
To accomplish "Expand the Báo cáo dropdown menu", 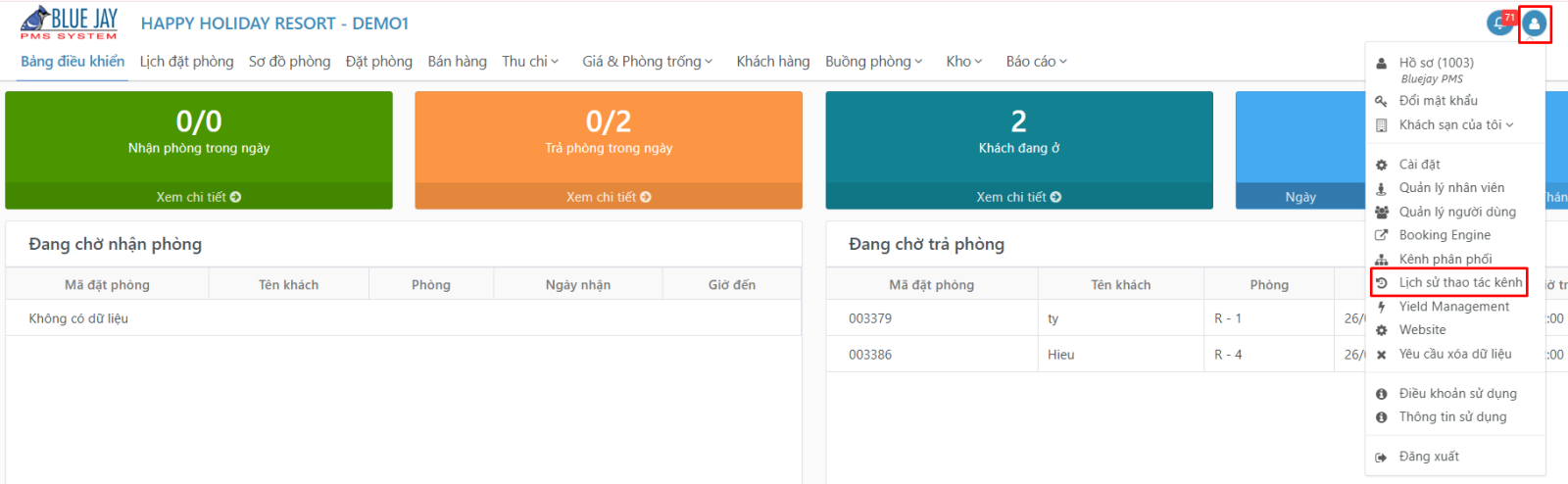I will click(x=1037, y=61).
